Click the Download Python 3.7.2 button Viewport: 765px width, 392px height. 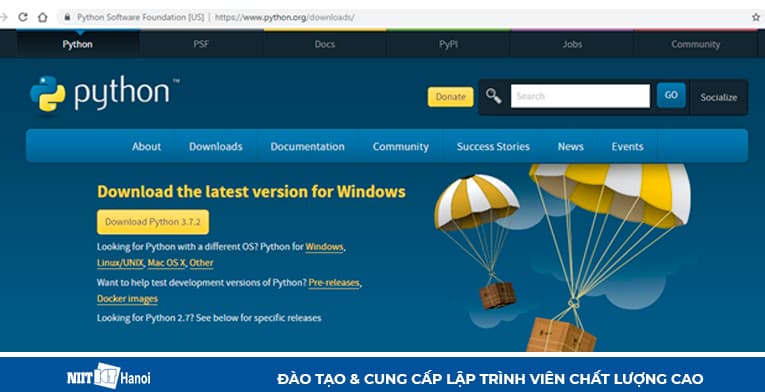(x=153, y=222)
